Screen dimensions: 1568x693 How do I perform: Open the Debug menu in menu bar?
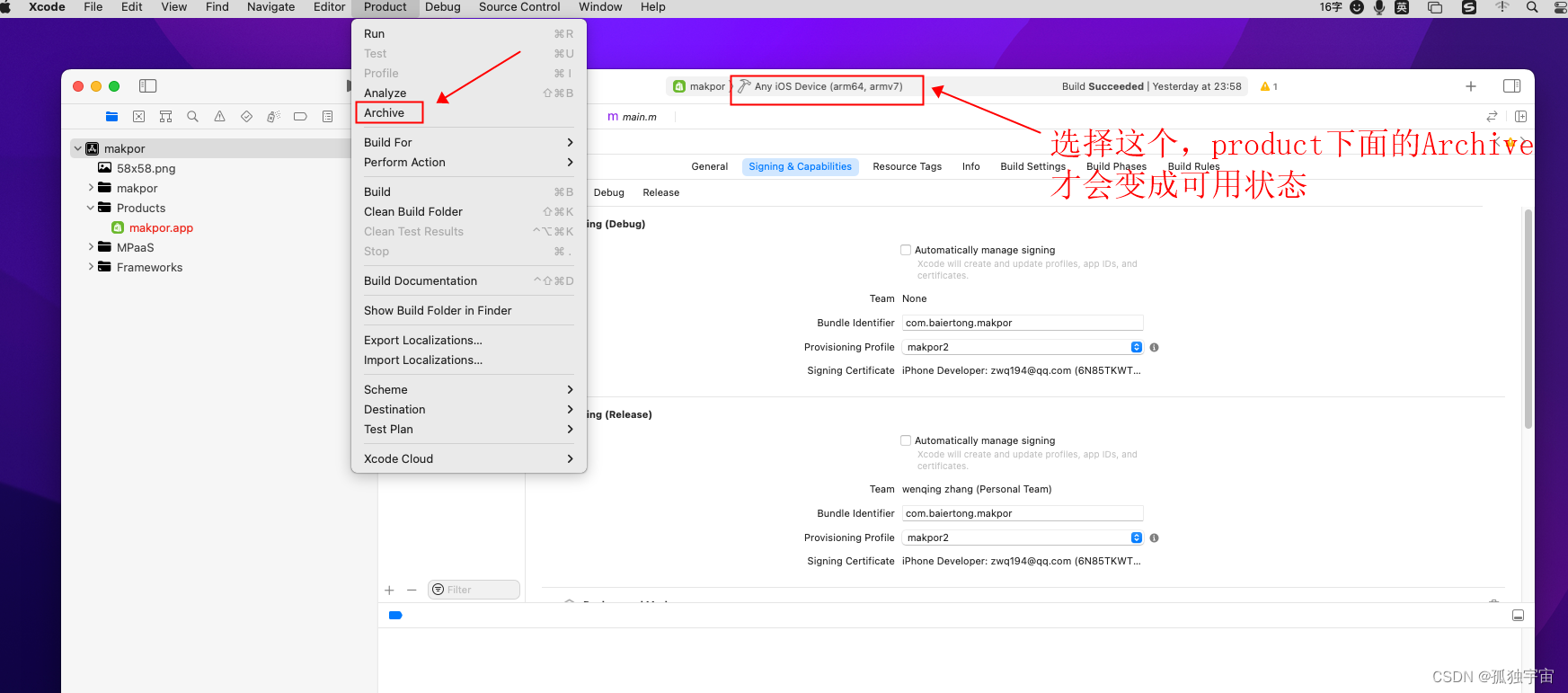(x=442, y=7)
